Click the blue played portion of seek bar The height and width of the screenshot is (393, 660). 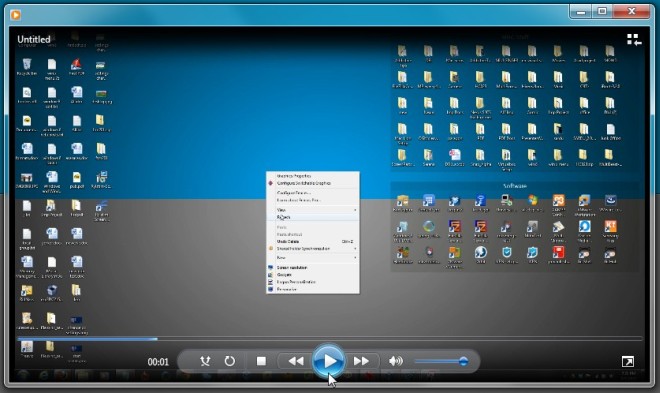point(87,338)
